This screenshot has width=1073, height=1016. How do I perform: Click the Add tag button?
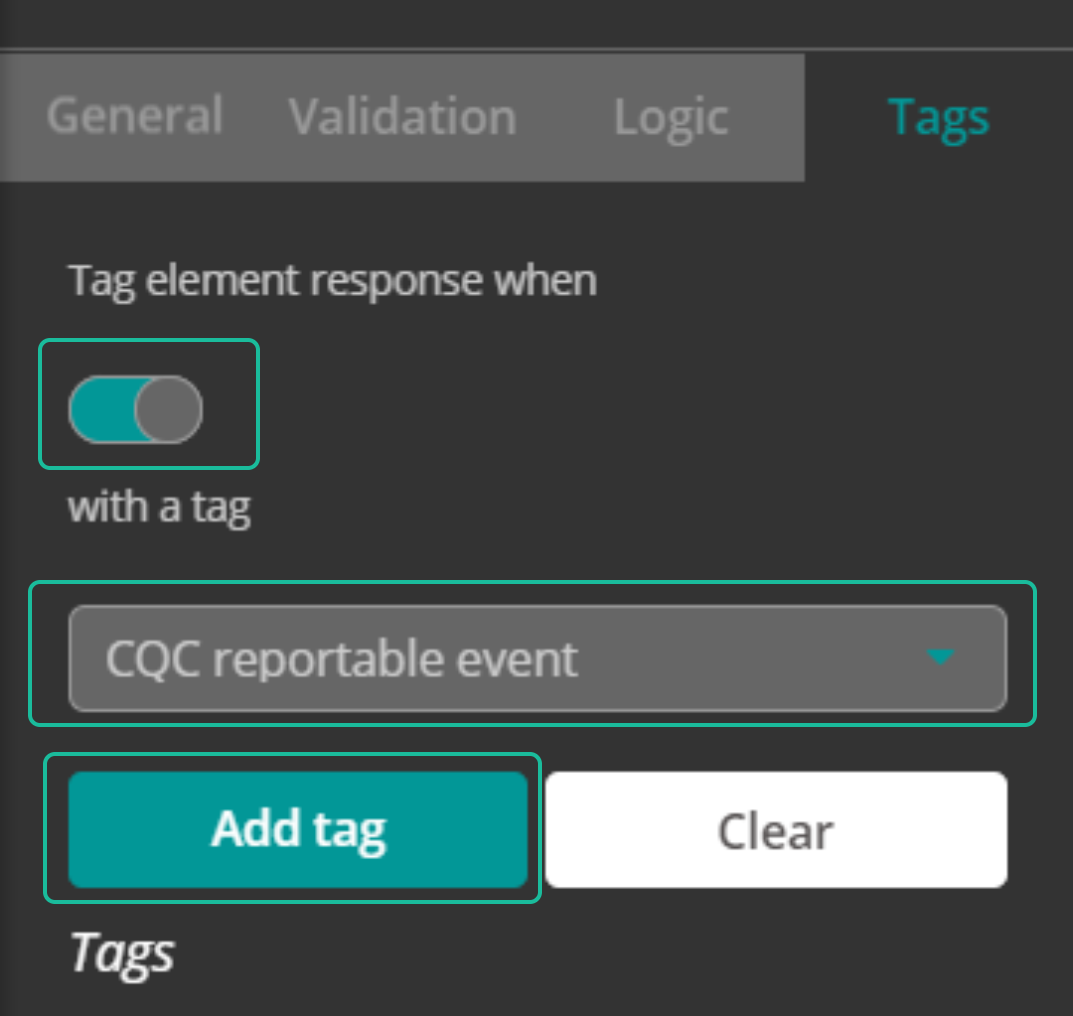[x=298, y=829]
